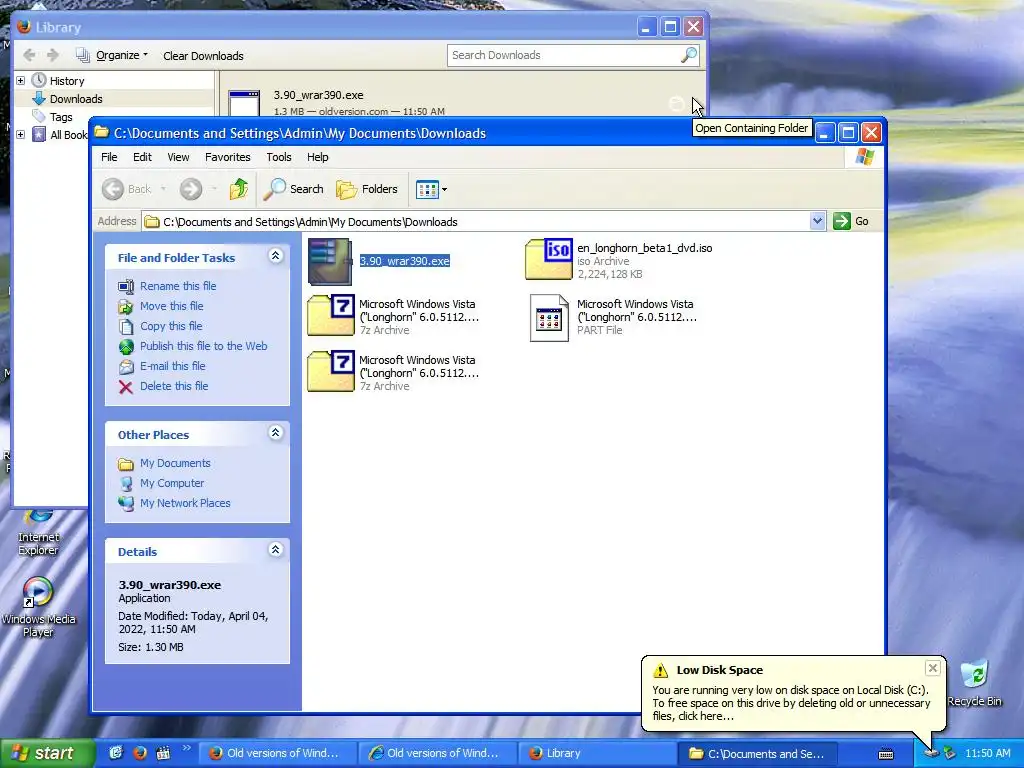
Task: Click the Show Desktop quick launch icon
Action: click(116, 753)
